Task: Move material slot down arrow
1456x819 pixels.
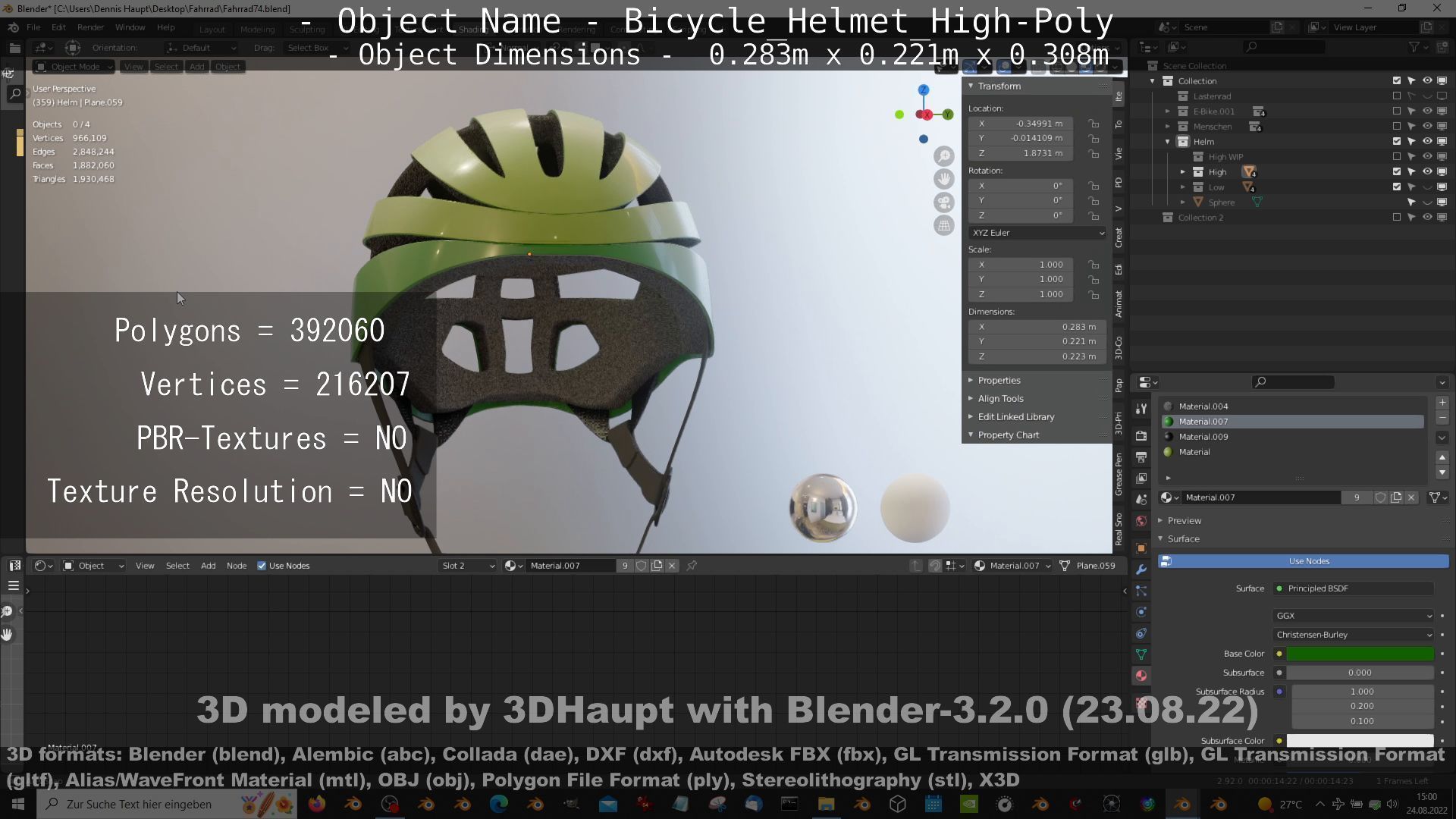Action: (1442, 472)
